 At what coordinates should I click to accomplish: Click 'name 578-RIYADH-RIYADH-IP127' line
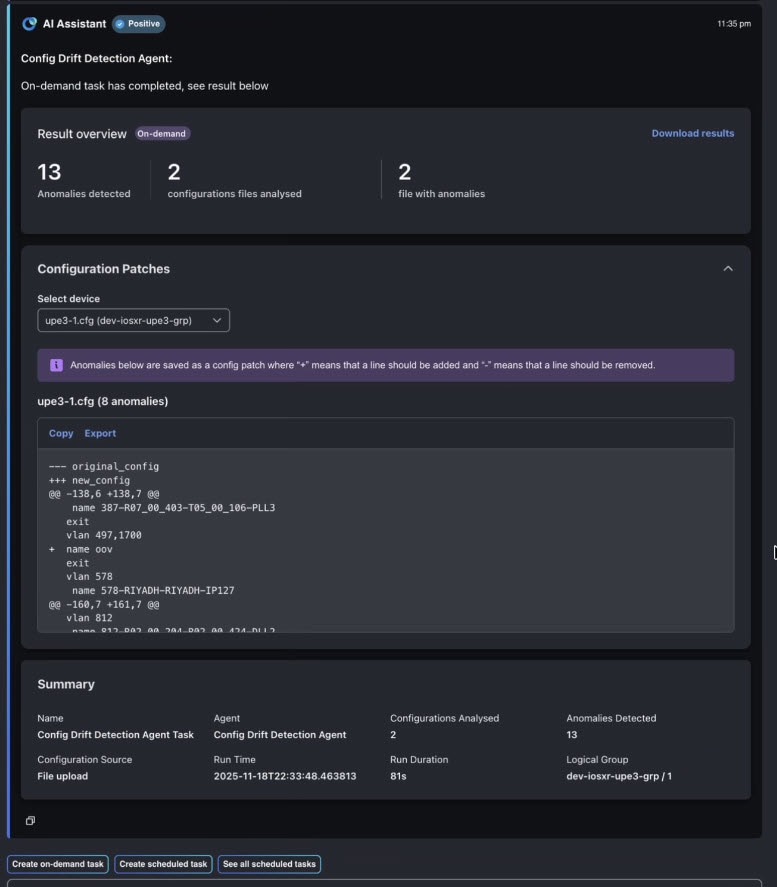[x=153, y=591]
